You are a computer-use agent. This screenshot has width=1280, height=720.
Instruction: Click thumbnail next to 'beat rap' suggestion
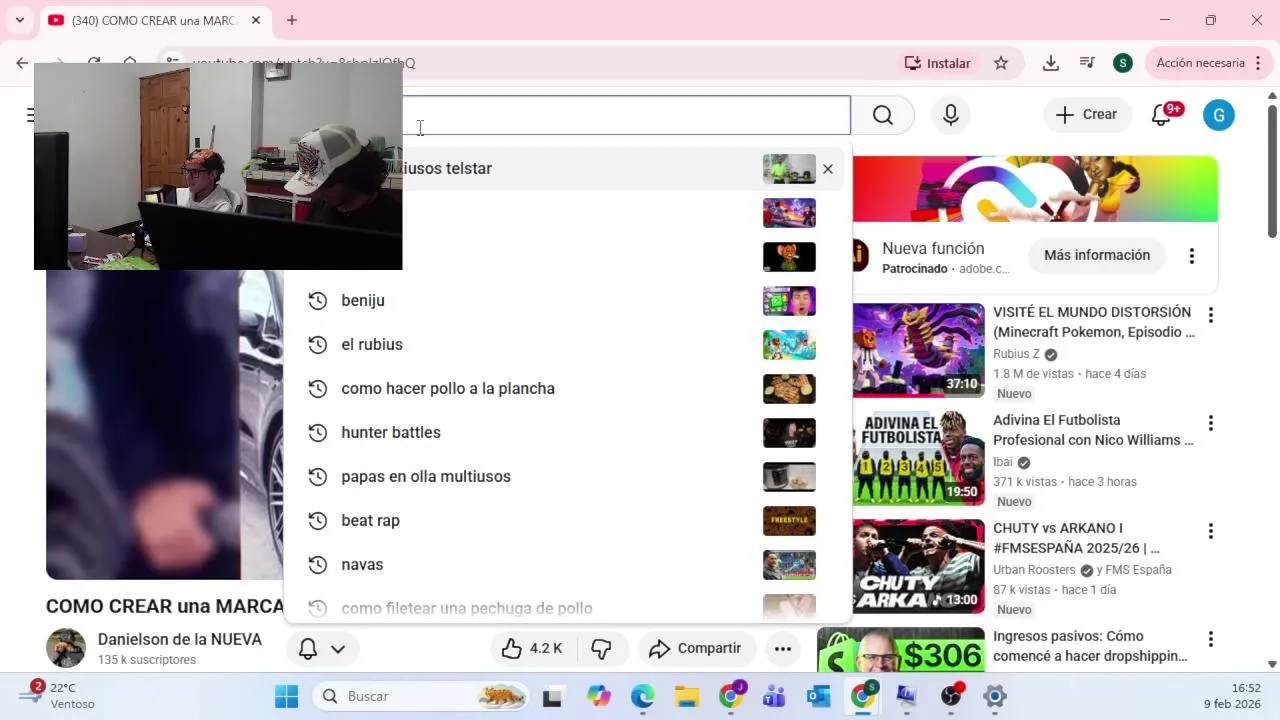(x=789, y=520)
